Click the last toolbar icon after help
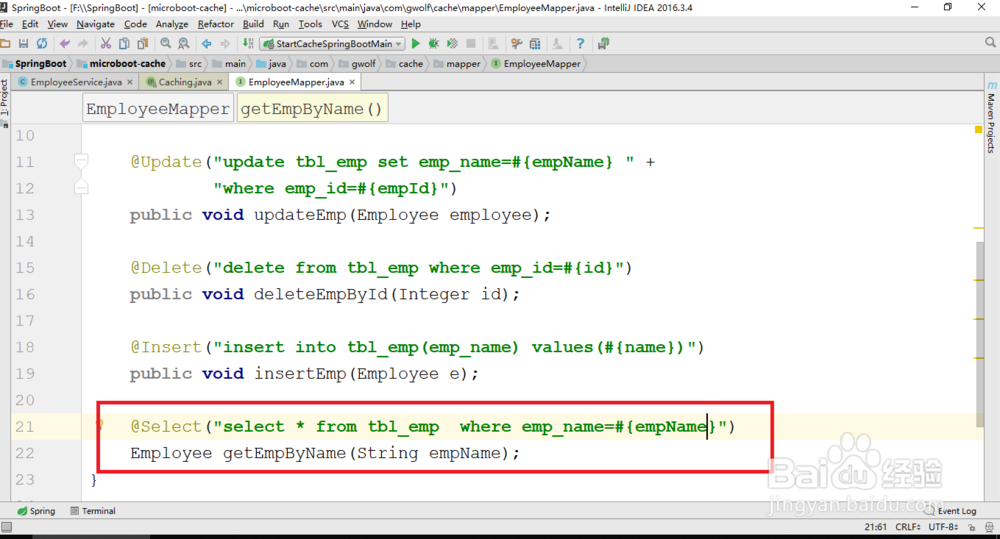 coord(603,43)
